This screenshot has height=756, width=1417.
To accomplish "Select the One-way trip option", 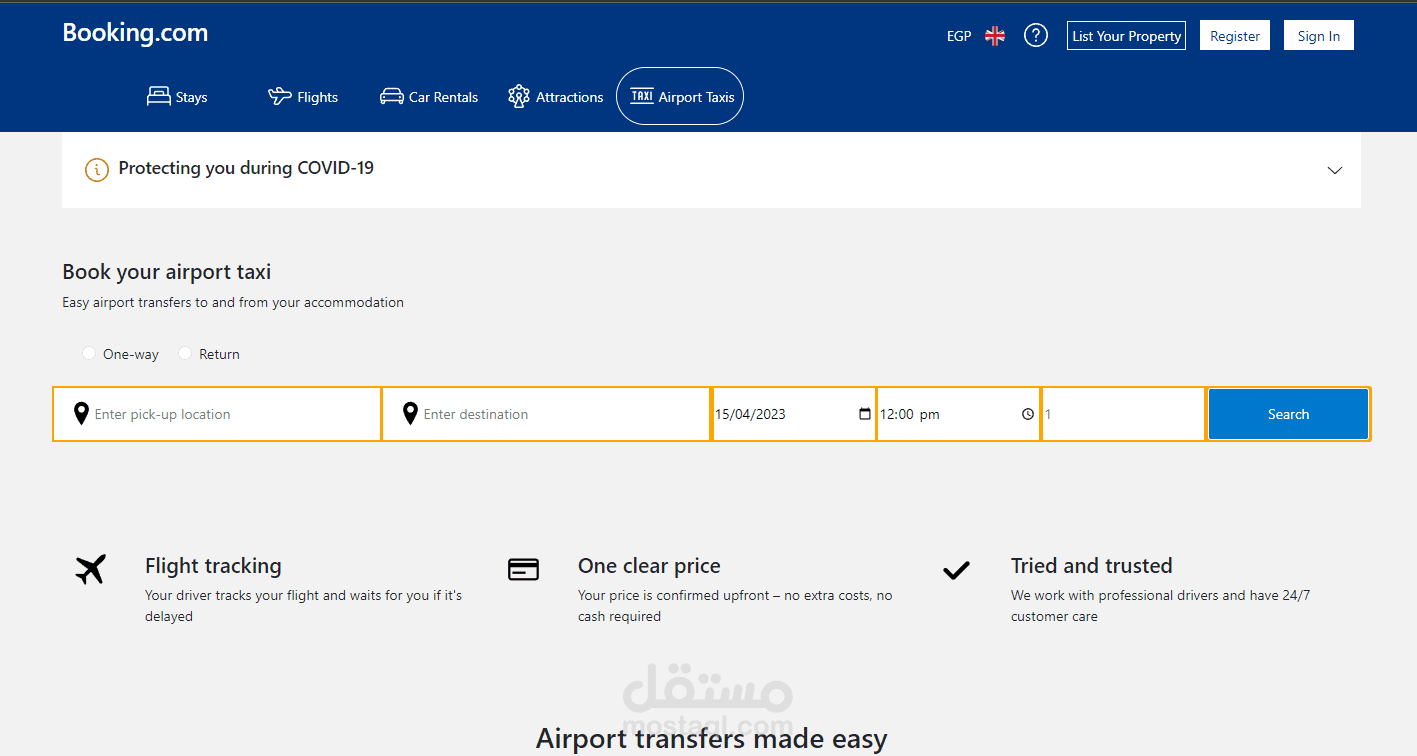I will point(89,353).
